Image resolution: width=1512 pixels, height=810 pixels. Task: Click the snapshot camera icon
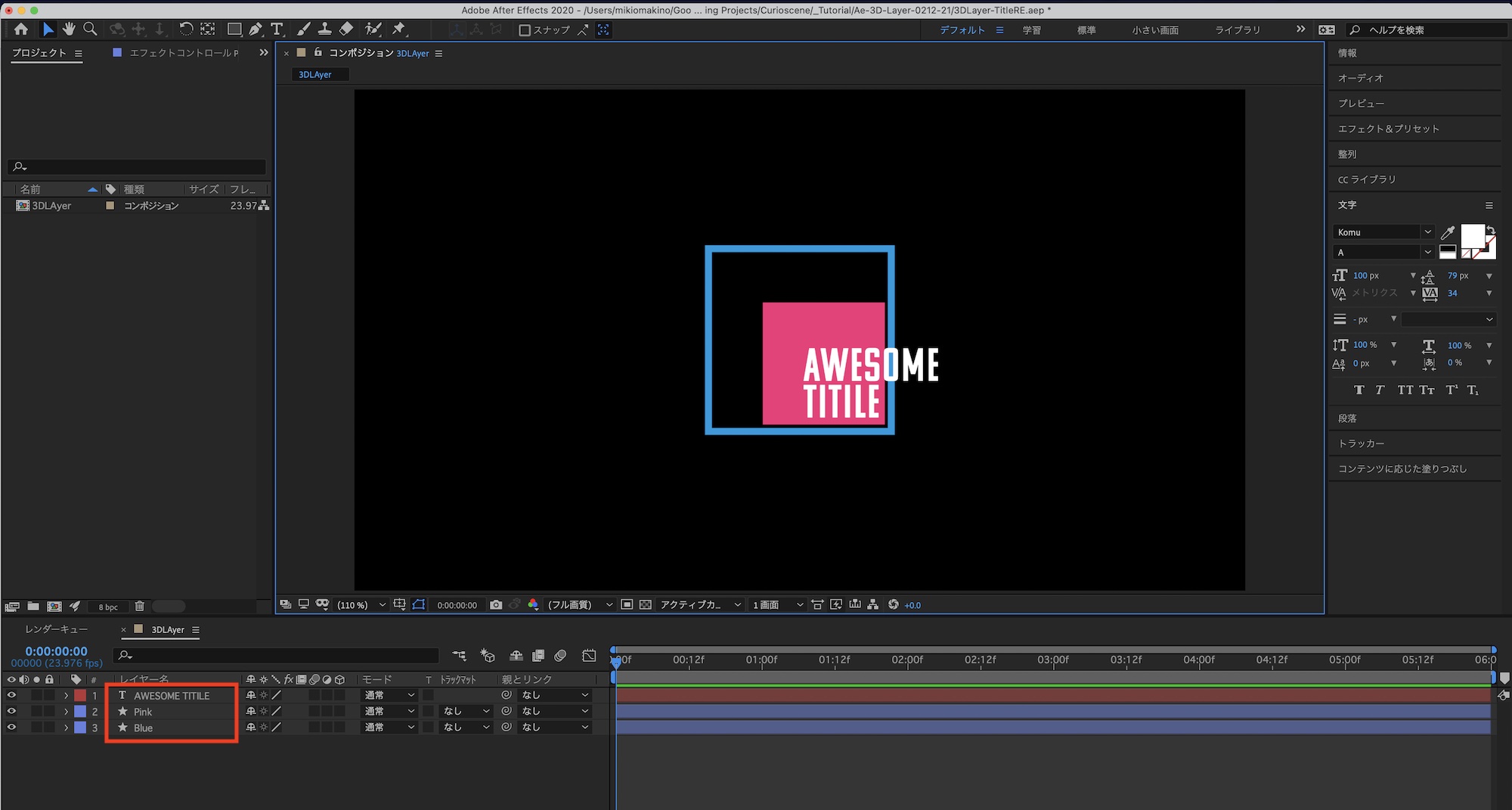point(496,605)
